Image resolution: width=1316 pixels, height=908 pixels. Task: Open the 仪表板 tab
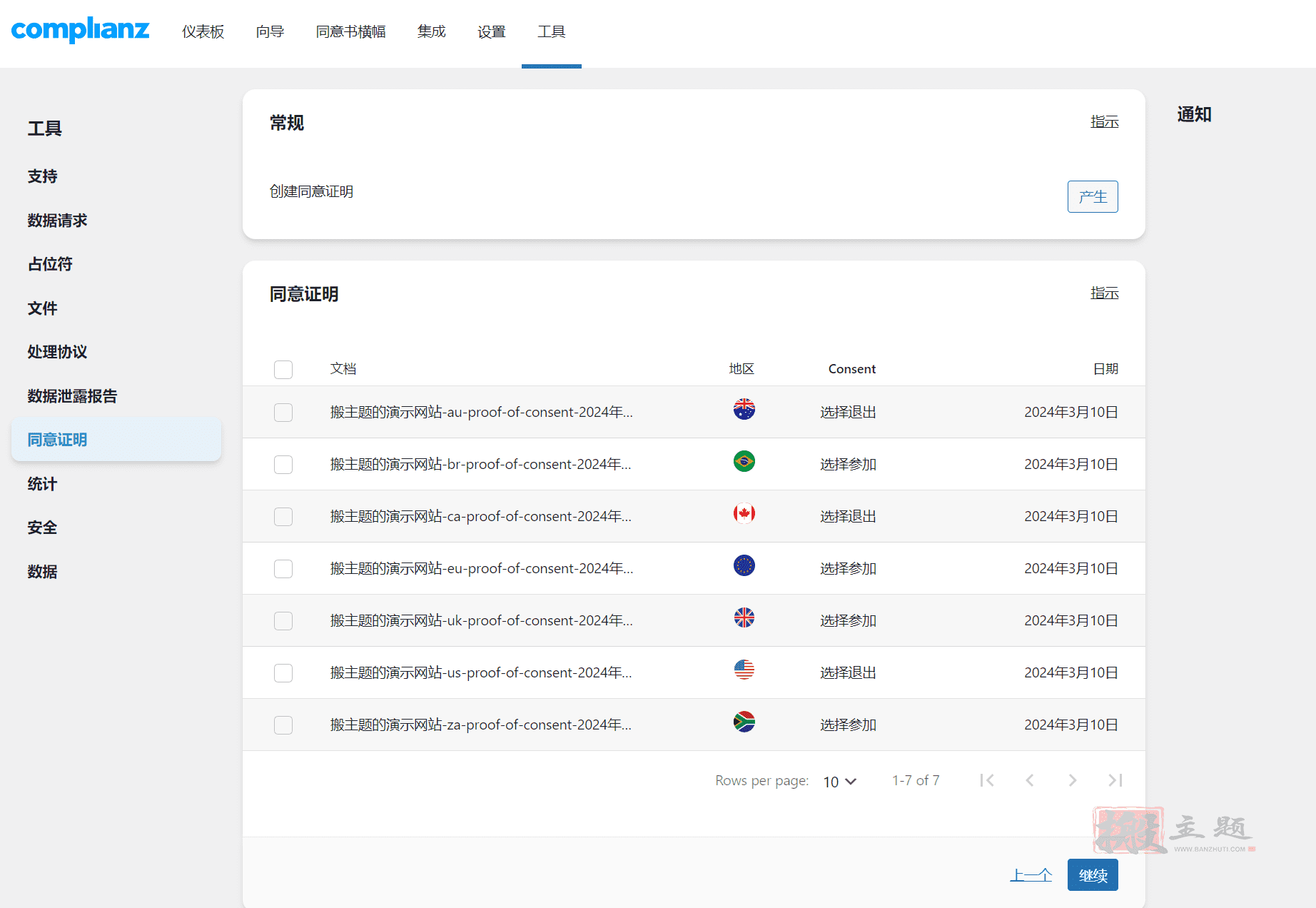coord(203,31)
